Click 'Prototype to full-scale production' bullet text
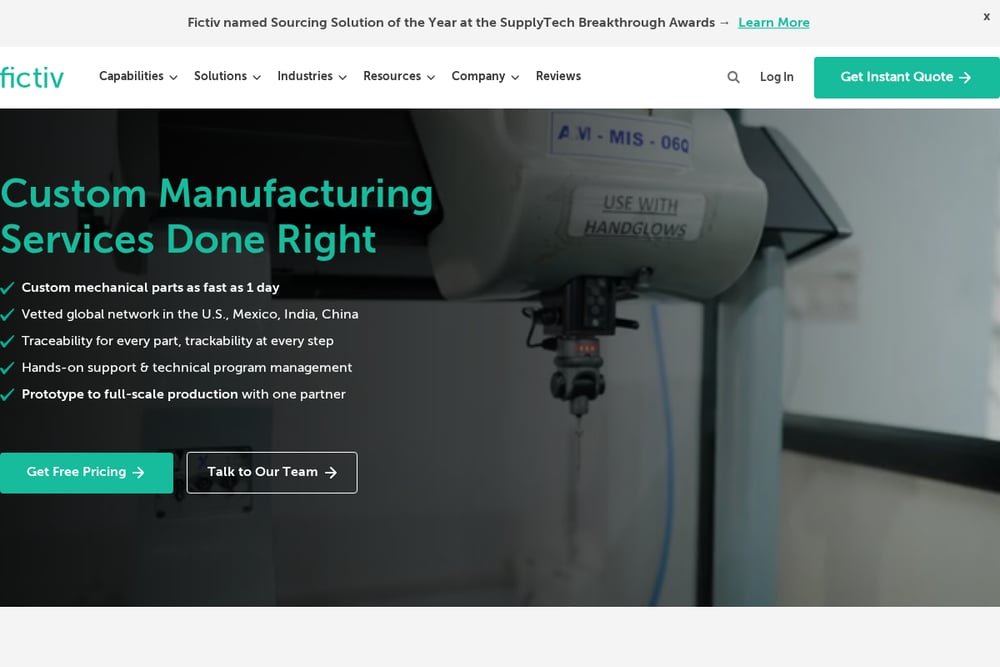 [x=184, y=395]
